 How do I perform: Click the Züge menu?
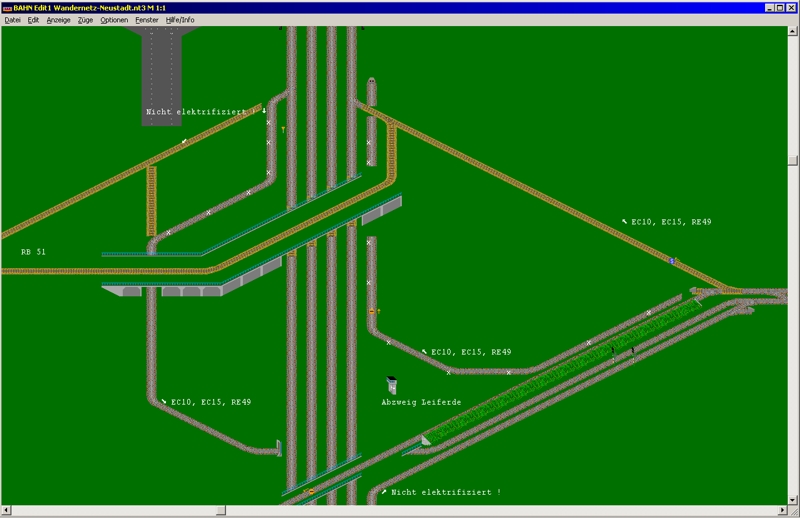point(85,20)
